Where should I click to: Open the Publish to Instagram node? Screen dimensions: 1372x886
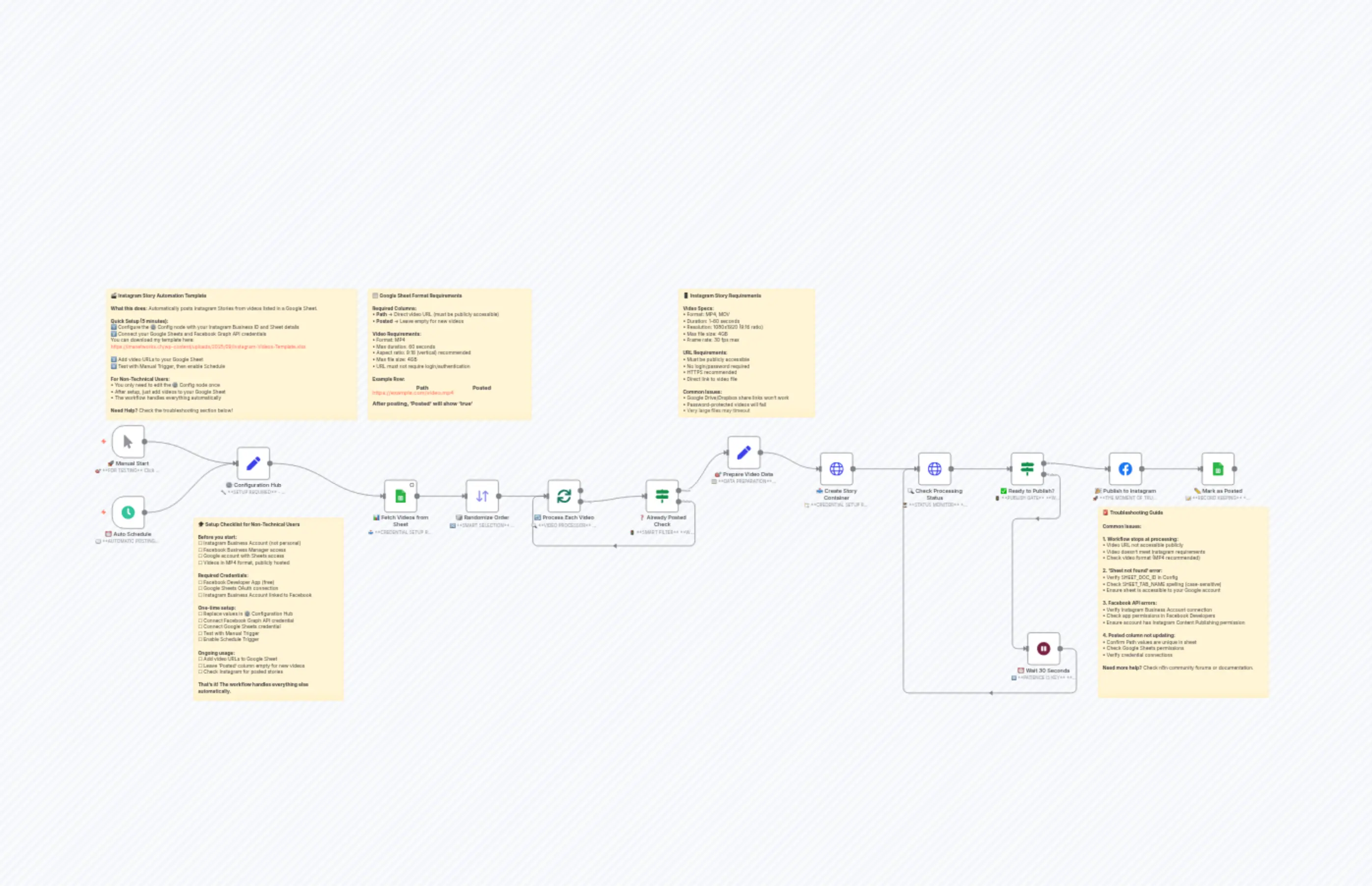coord(1125,469)
